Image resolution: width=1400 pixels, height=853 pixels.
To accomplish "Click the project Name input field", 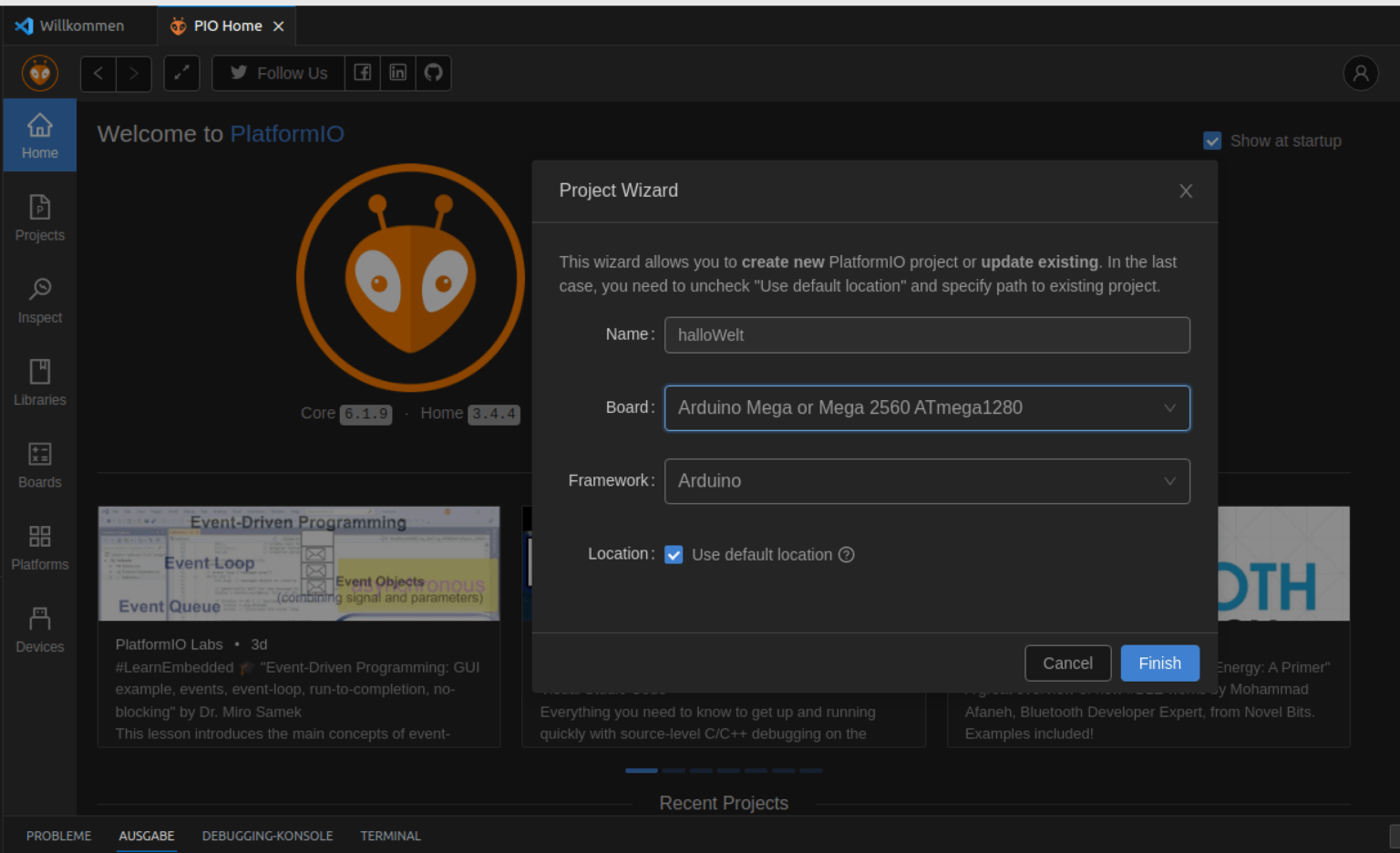I will (x=926, y=335).
